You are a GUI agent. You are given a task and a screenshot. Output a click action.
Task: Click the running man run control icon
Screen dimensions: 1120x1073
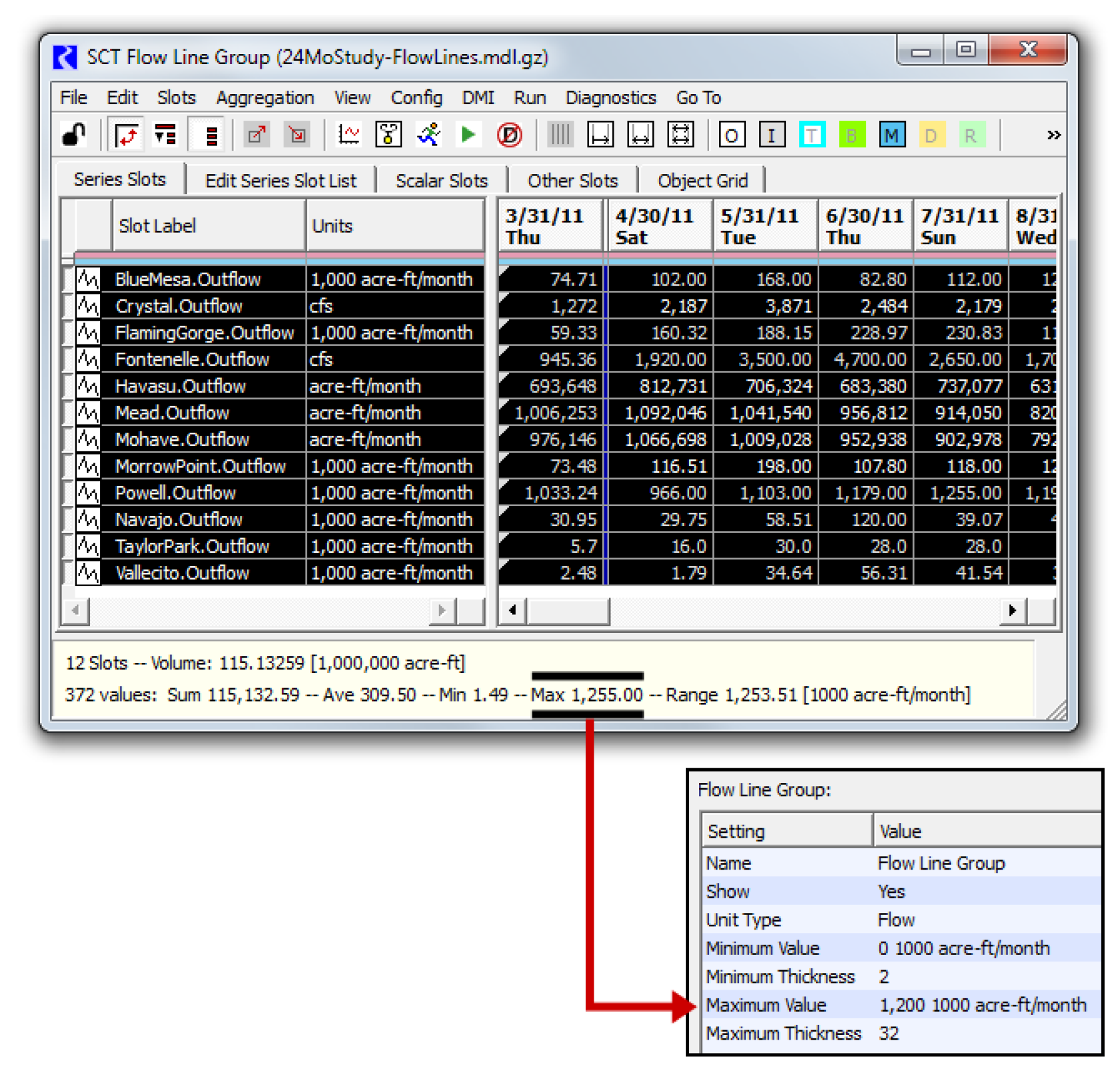(429, 135)
